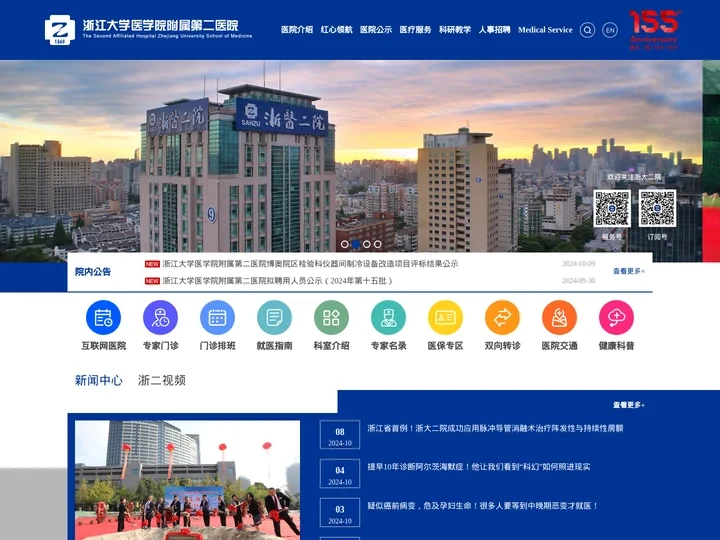Click the hospital Z logo emblem
The width and height of the screenshot is (720, 540).
click(60, 30)
